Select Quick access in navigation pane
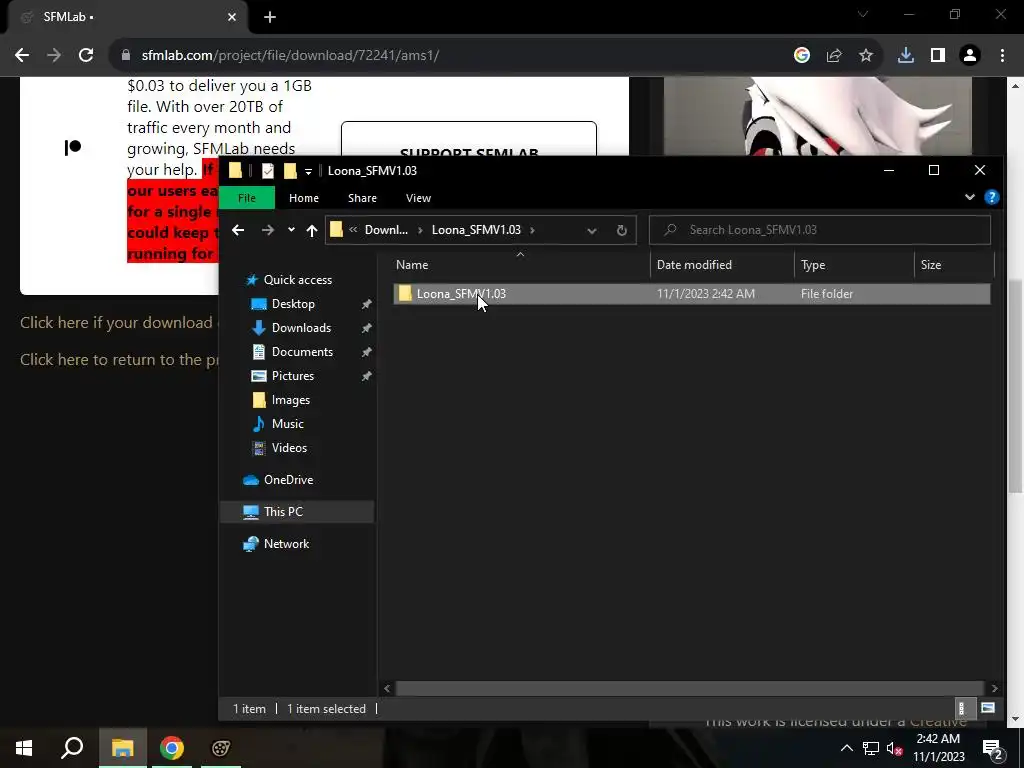This screenshot has width=1024, height=768. coord(297,280)
